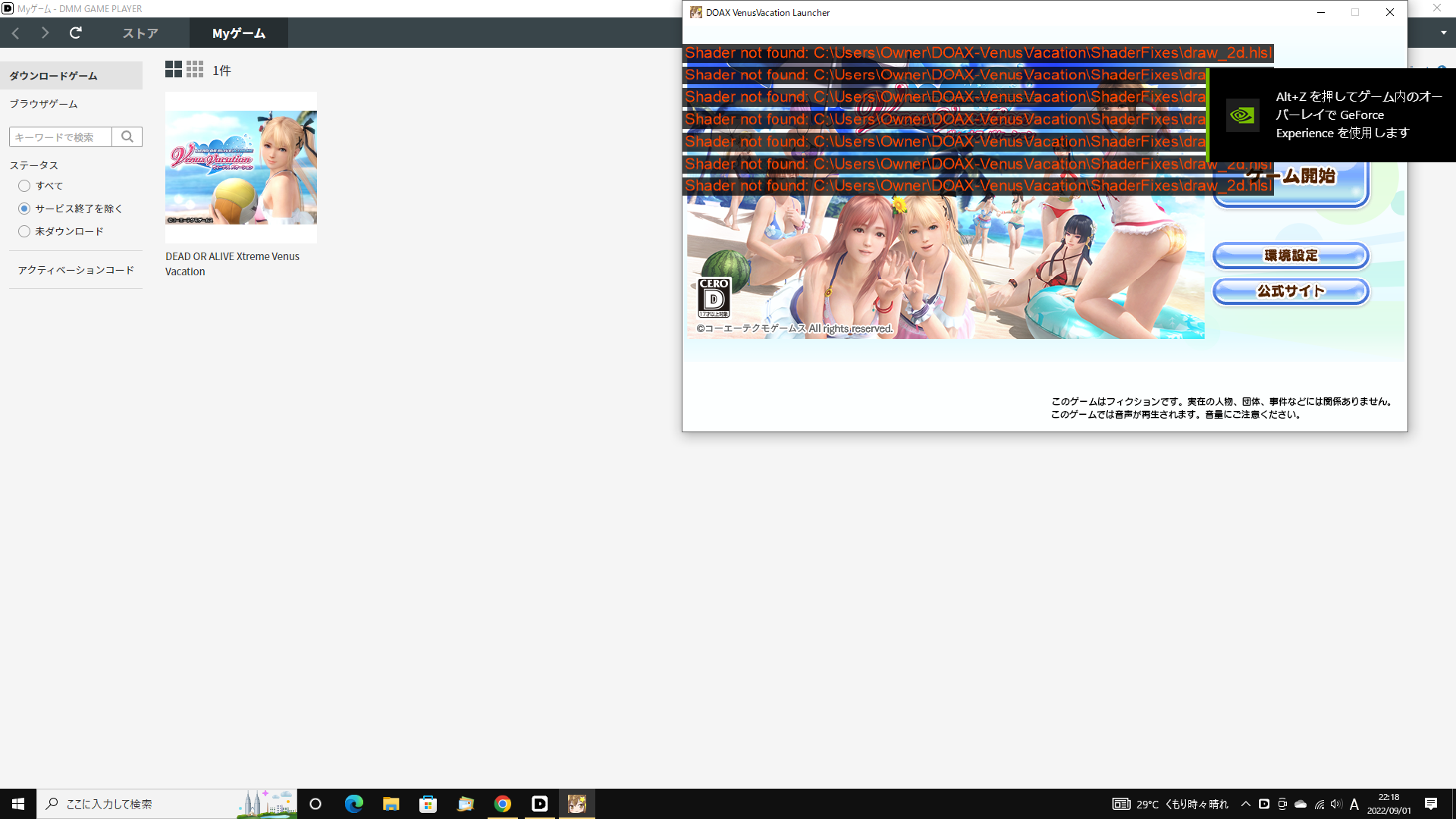Open the Myゲーム tab

pos(239,33)
